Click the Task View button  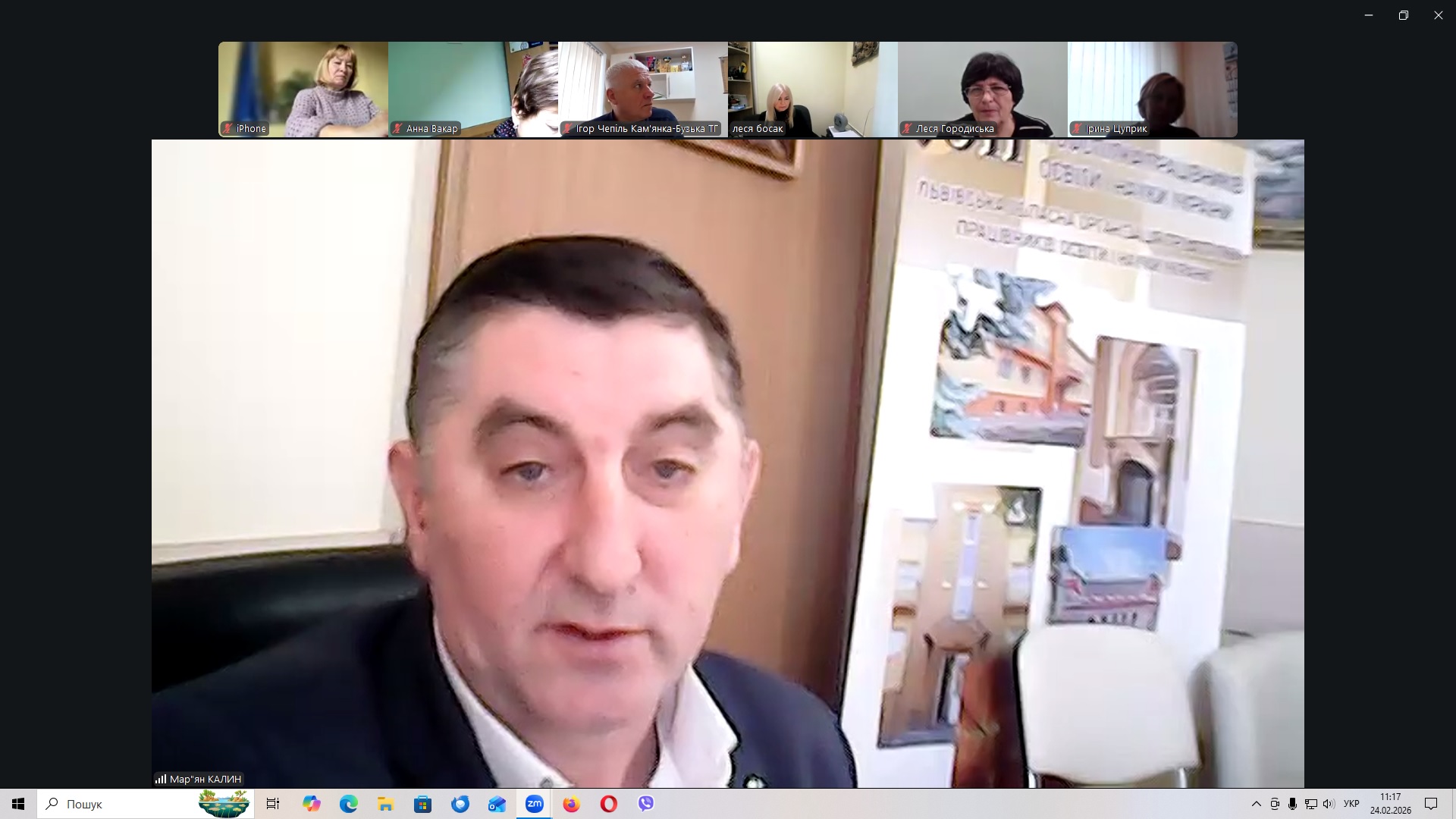pos(273,804)
